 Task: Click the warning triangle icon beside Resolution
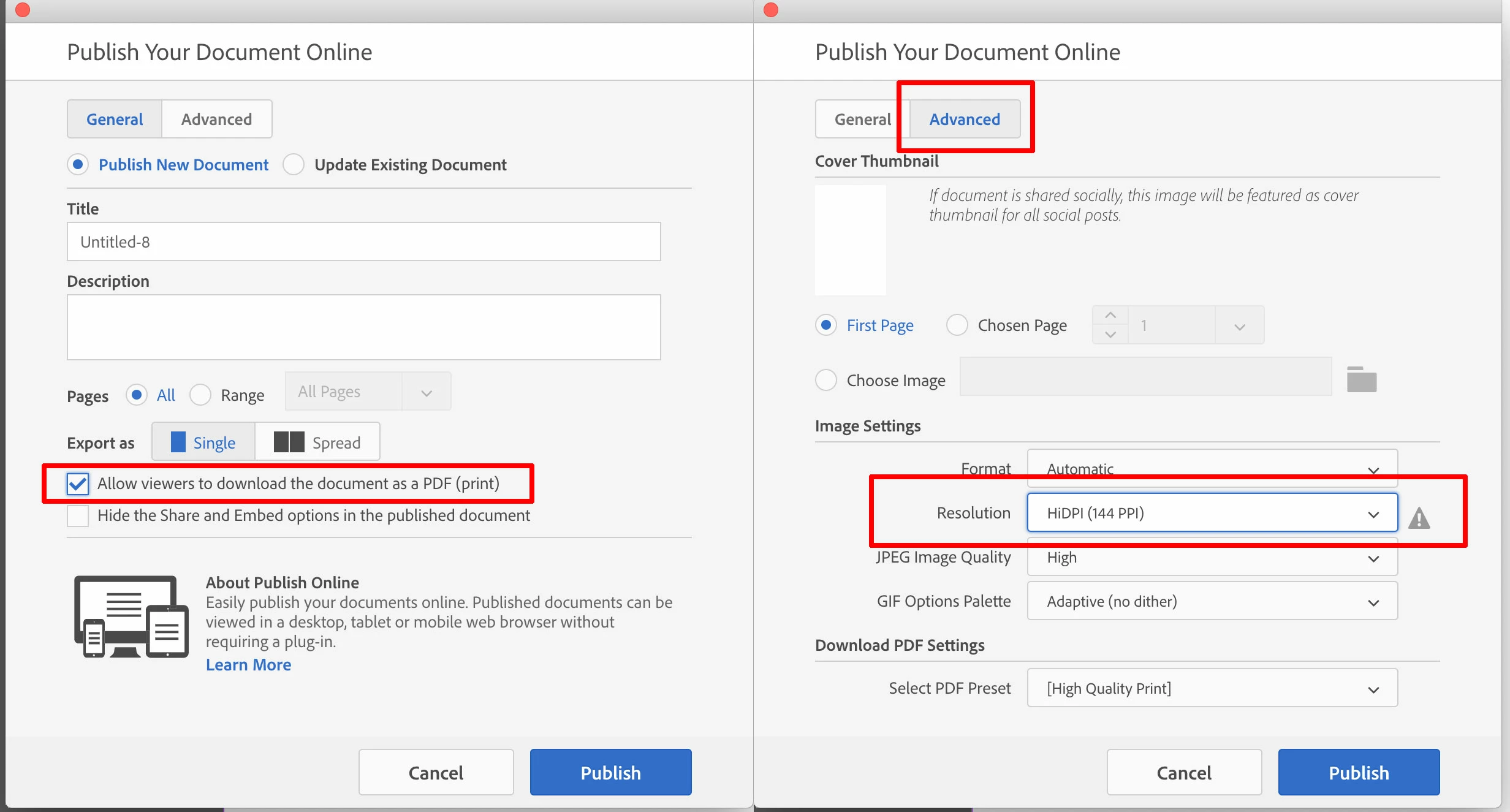pos(1419,518)
